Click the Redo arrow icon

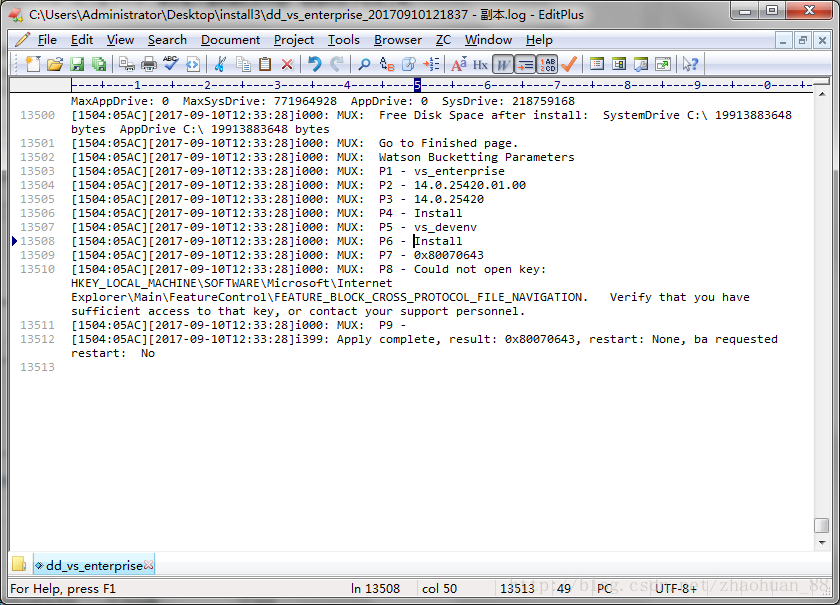pyautogui.click(x=337, y=64)
